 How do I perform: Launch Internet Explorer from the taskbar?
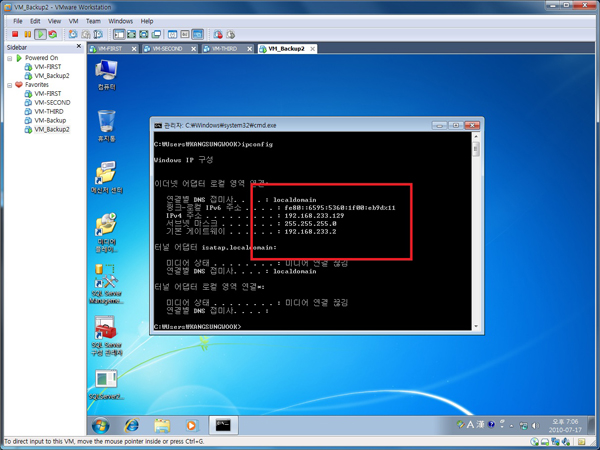click(132, 425)
